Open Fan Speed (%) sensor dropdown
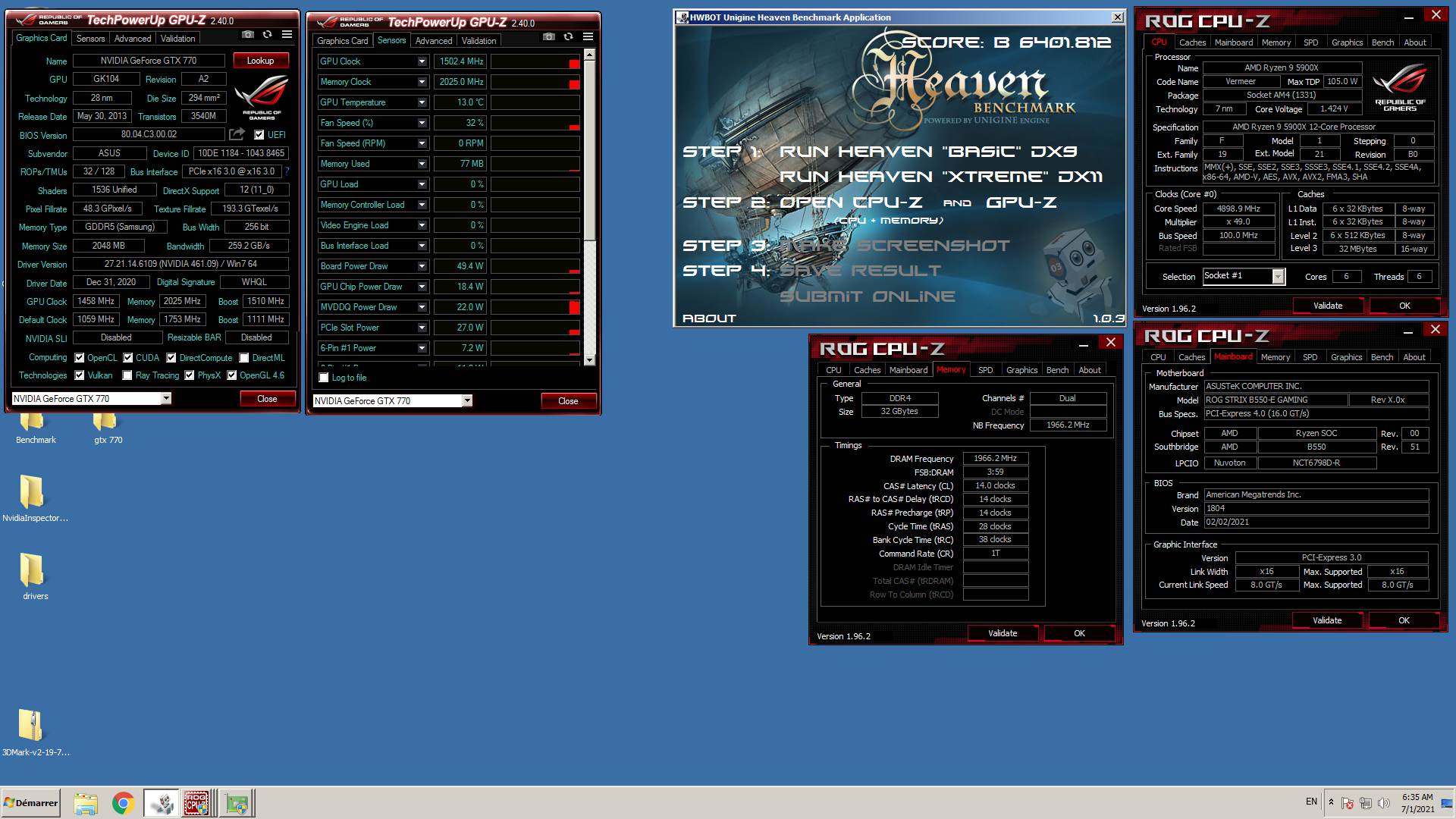1456x819 pixels. point(422,123)
